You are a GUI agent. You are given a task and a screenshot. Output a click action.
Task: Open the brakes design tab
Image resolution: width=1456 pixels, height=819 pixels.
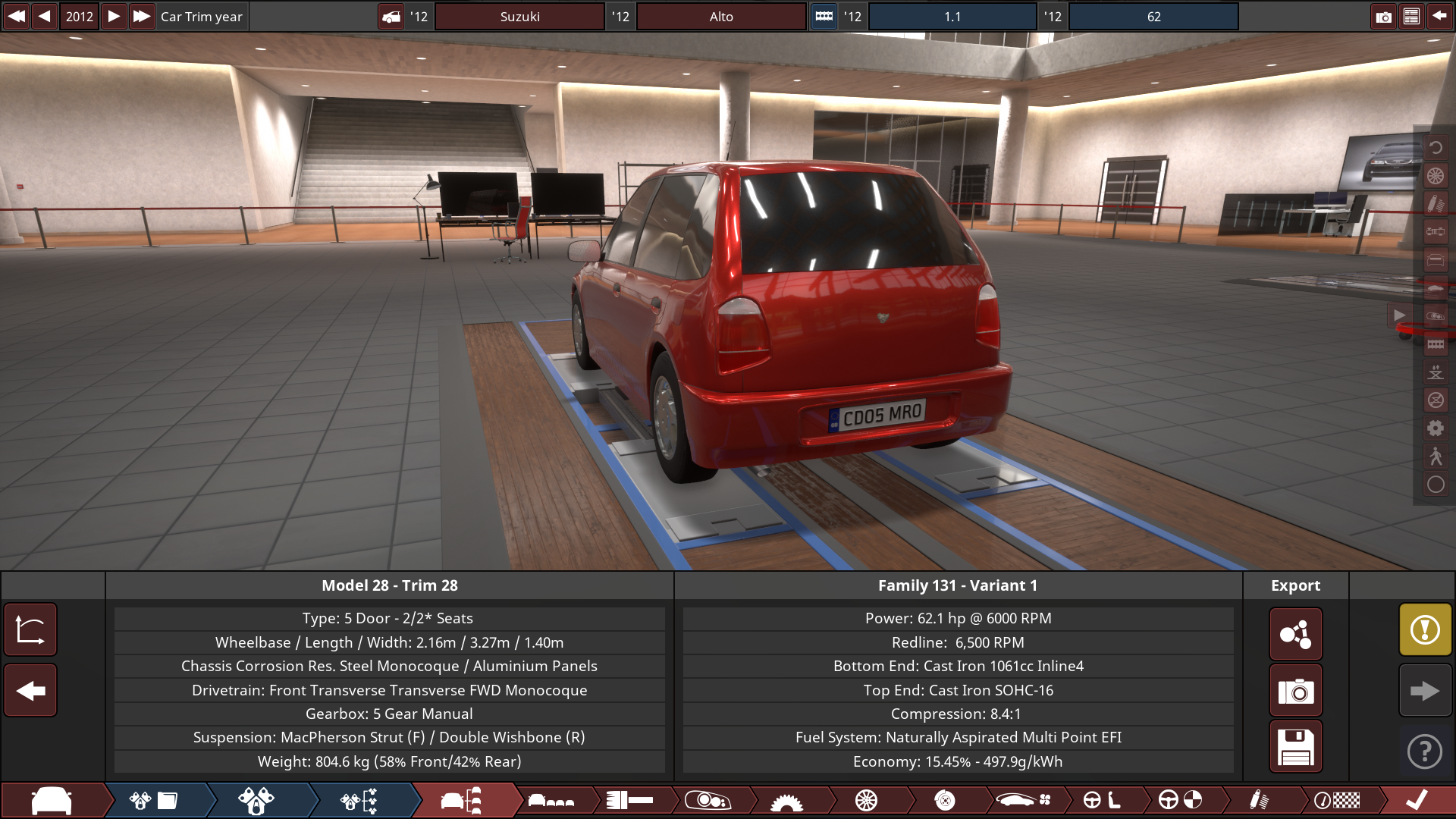click(x=944, y=800)
